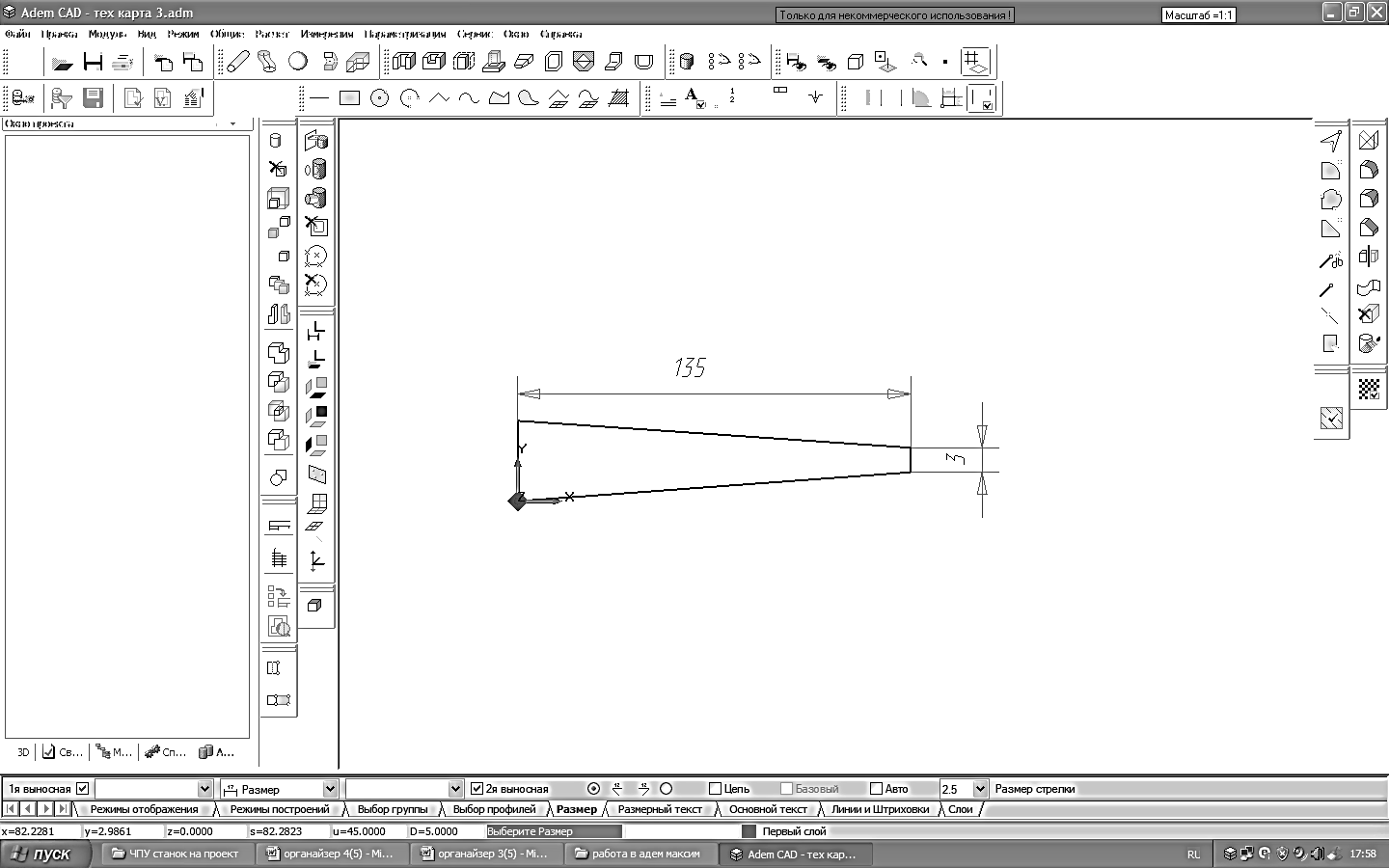Switch to the Линии и Штриховки tab
The width and height of the screenshot is (1389, 868).
tap(880, 809)
